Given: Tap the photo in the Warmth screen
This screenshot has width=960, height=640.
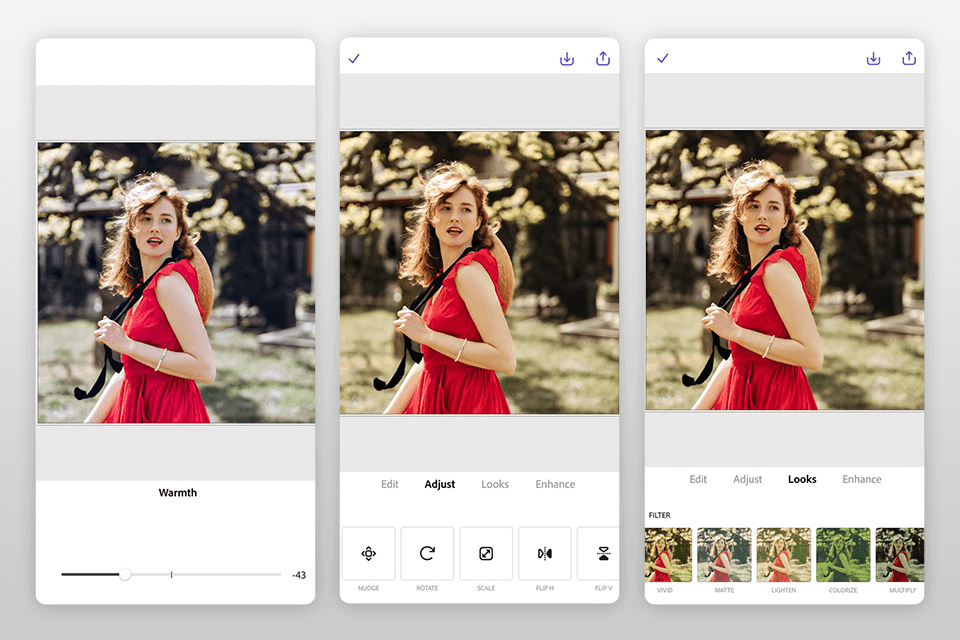Looking at the screenshot, I should [176, 283].
